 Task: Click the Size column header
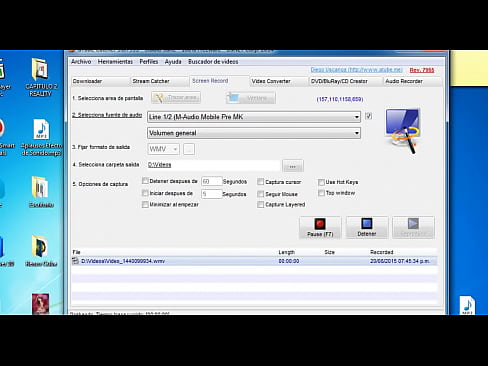click(x=329, y=252)
